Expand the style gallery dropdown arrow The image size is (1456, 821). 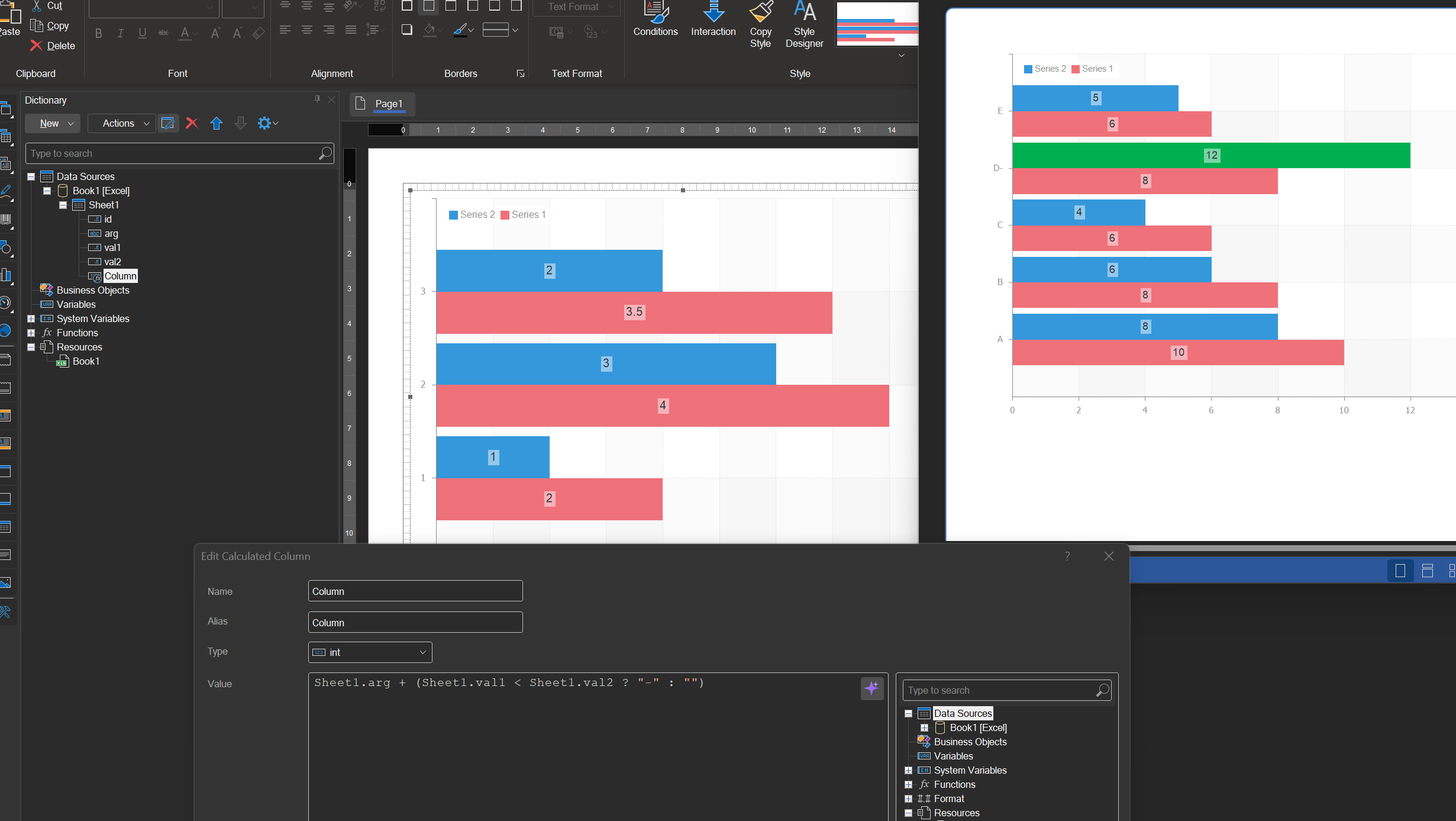[902, 55]
